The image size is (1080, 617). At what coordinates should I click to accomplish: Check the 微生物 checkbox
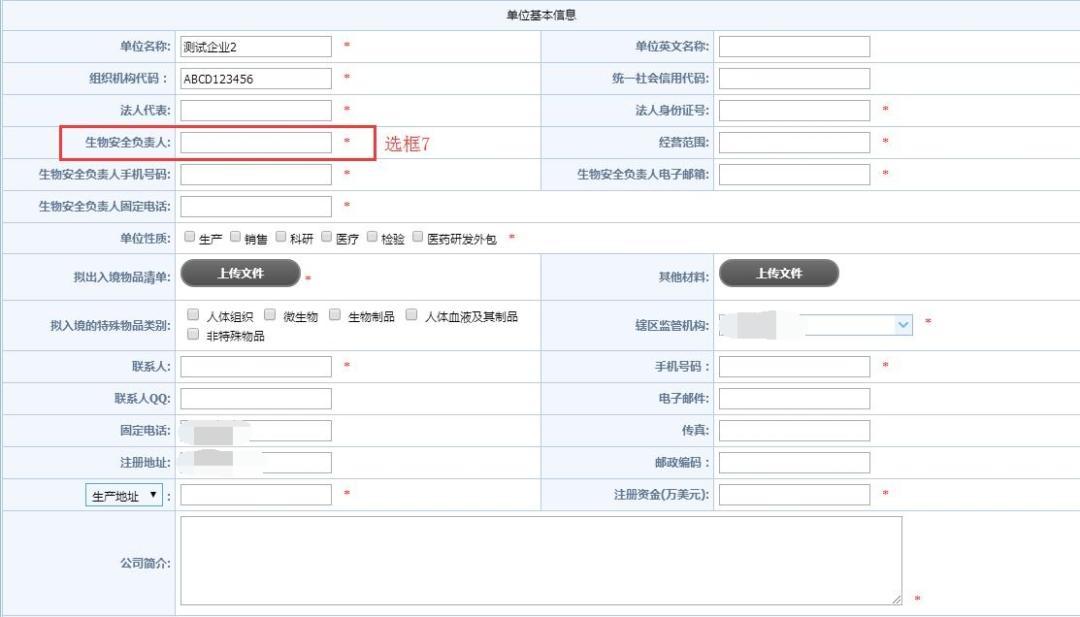[x=270, y=317]
